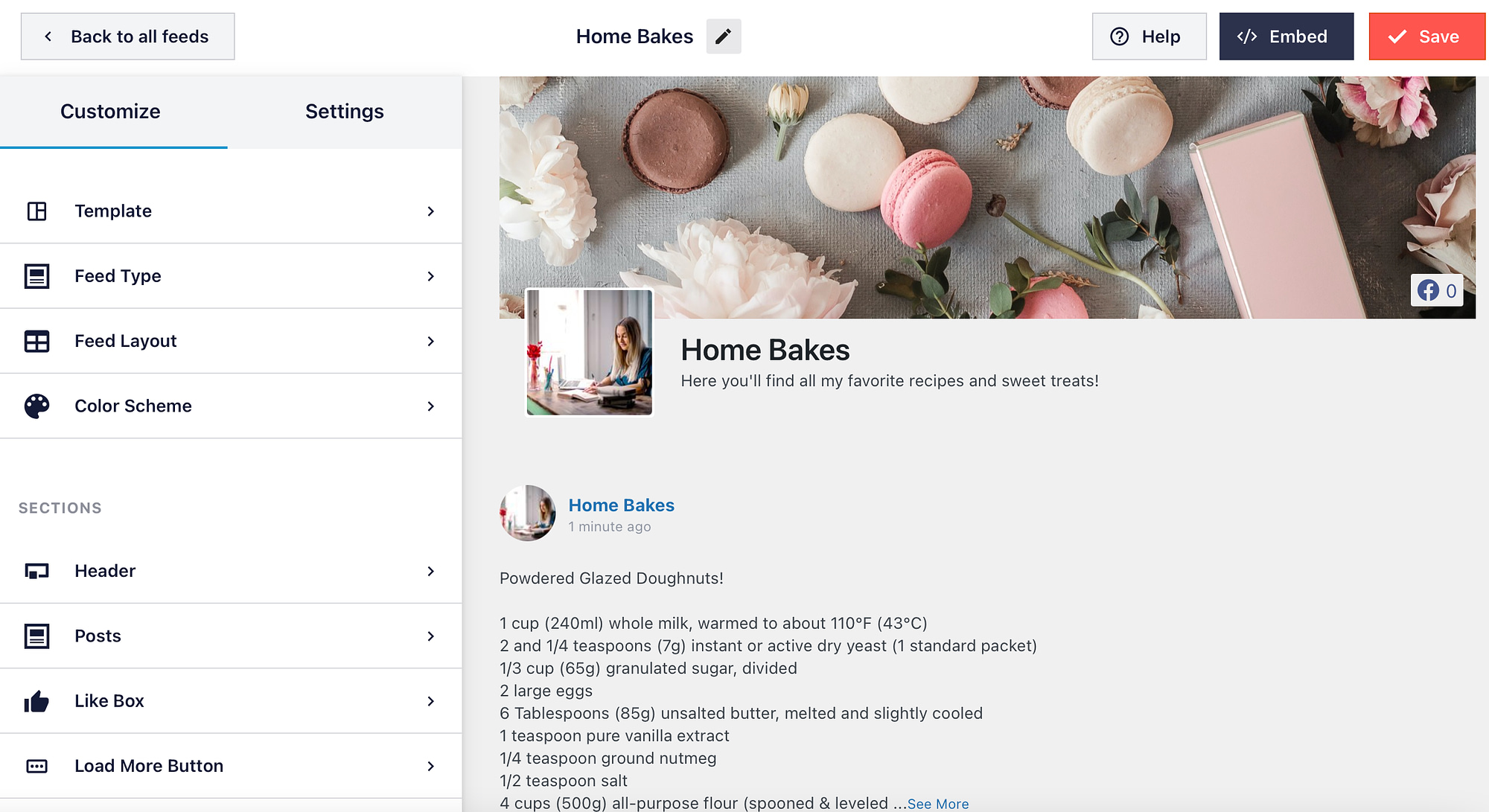The height and width of the screenshot is (812, 1489).
Task: Switch to the Settings tab
Action: click(x=345, y=111)
